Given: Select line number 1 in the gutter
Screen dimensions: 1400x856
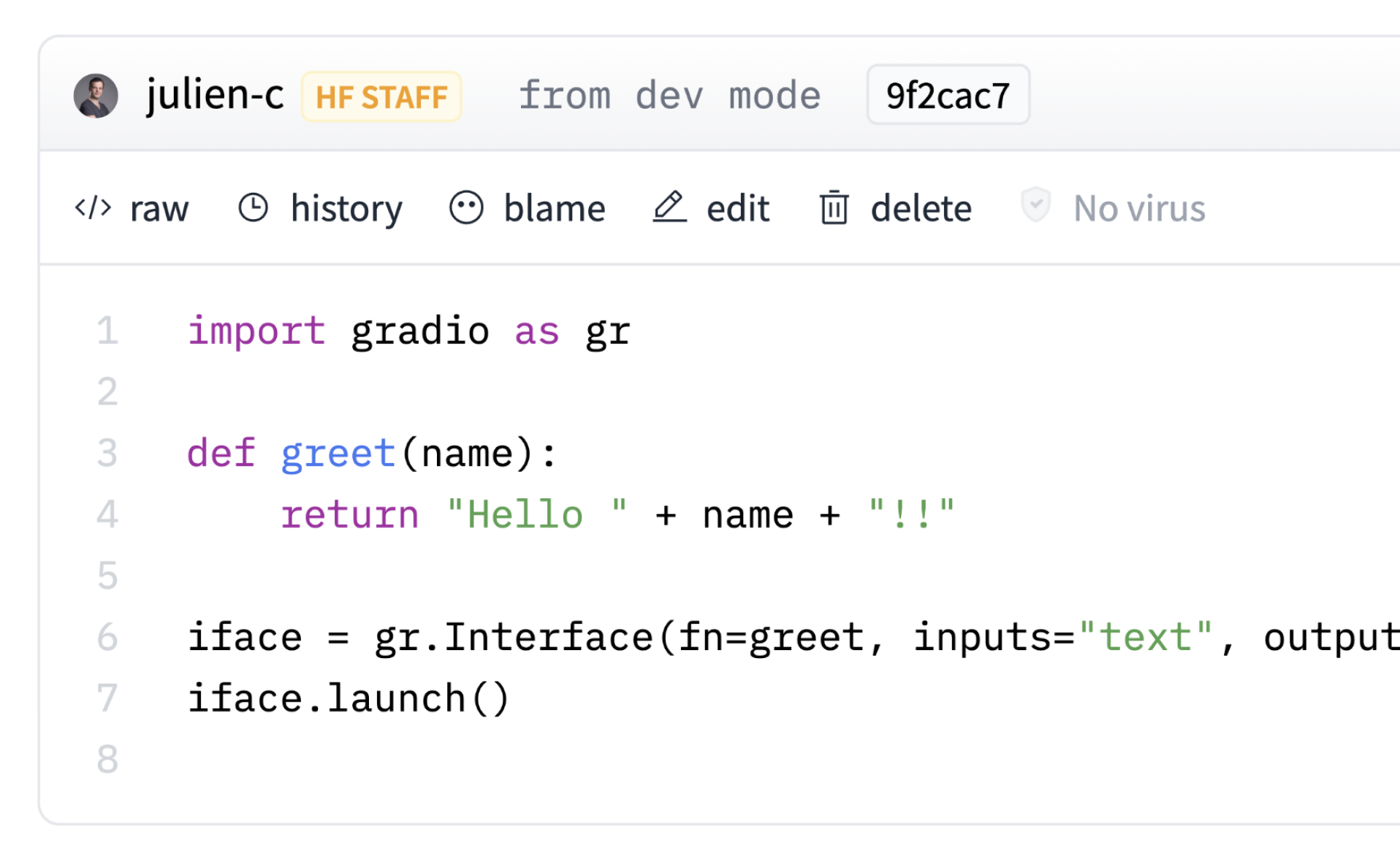Looking at the screenshot, I should pyautogui.click(x=107, y=330).
